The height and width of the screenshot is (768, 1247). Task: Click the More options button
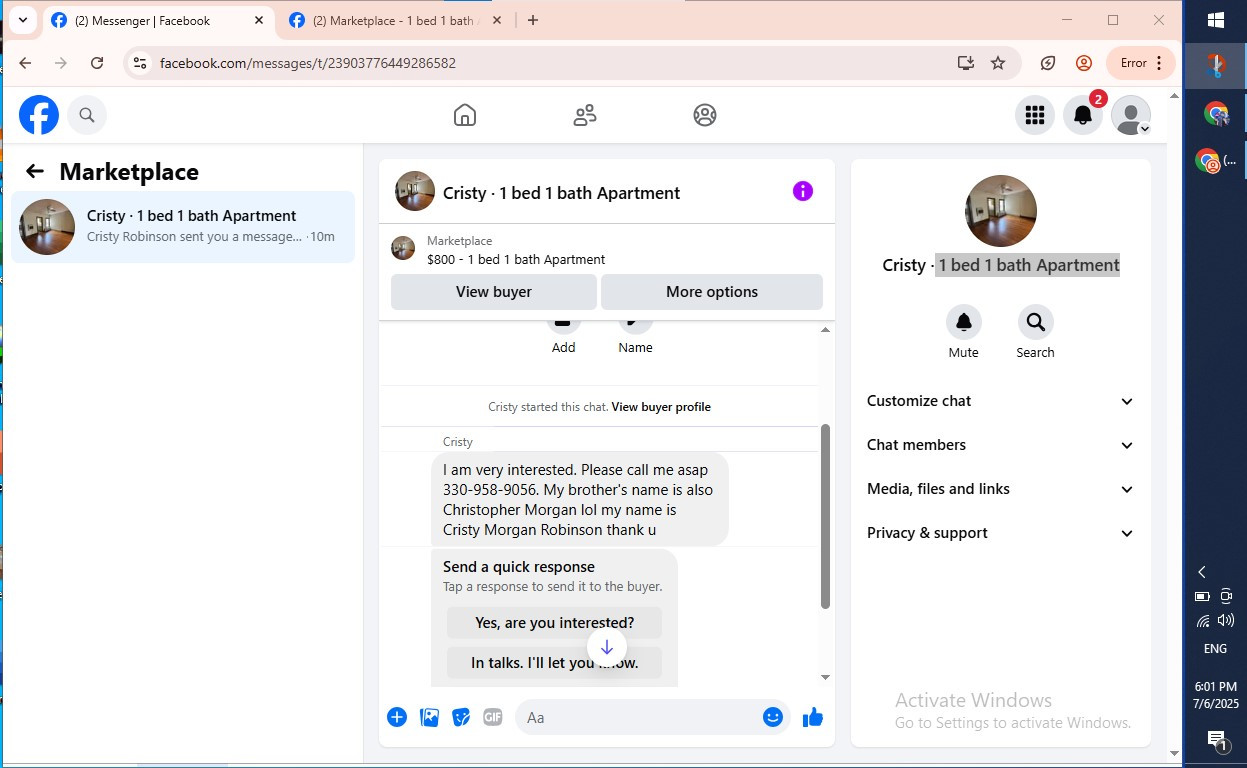point(712,292)
